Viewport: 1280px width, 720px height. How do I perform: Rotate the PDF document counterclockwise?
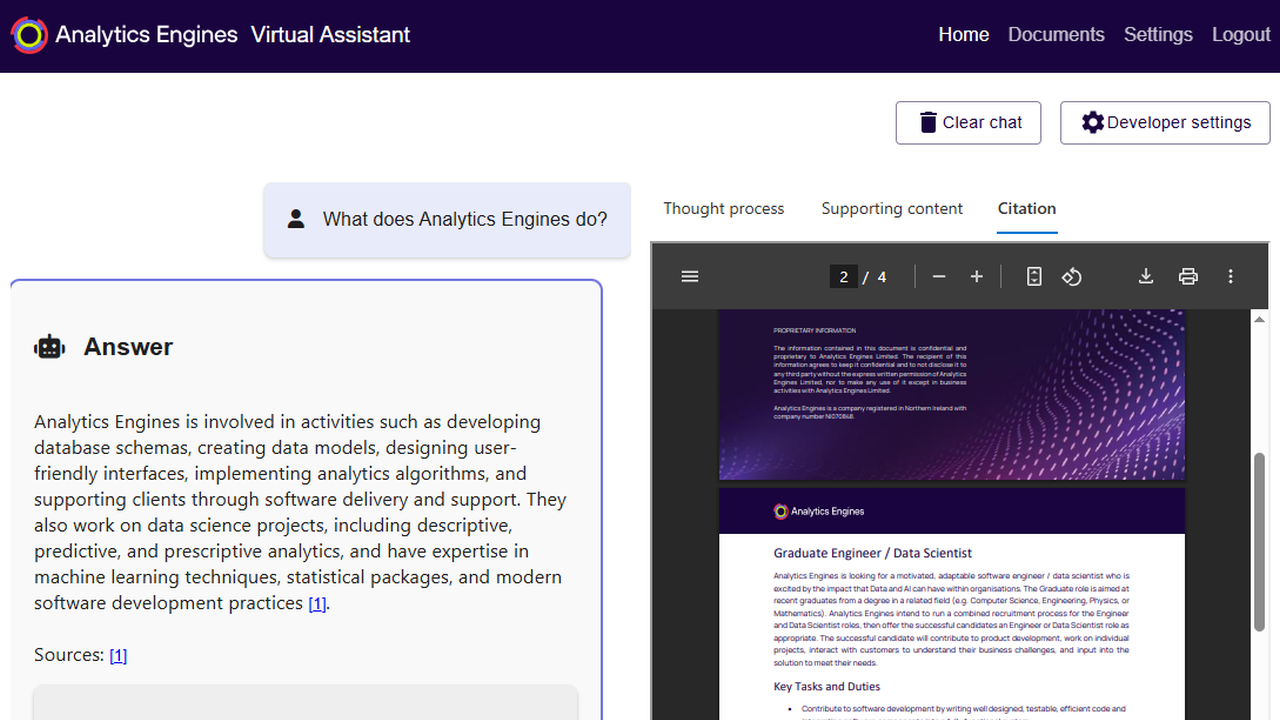point(1072,277)
